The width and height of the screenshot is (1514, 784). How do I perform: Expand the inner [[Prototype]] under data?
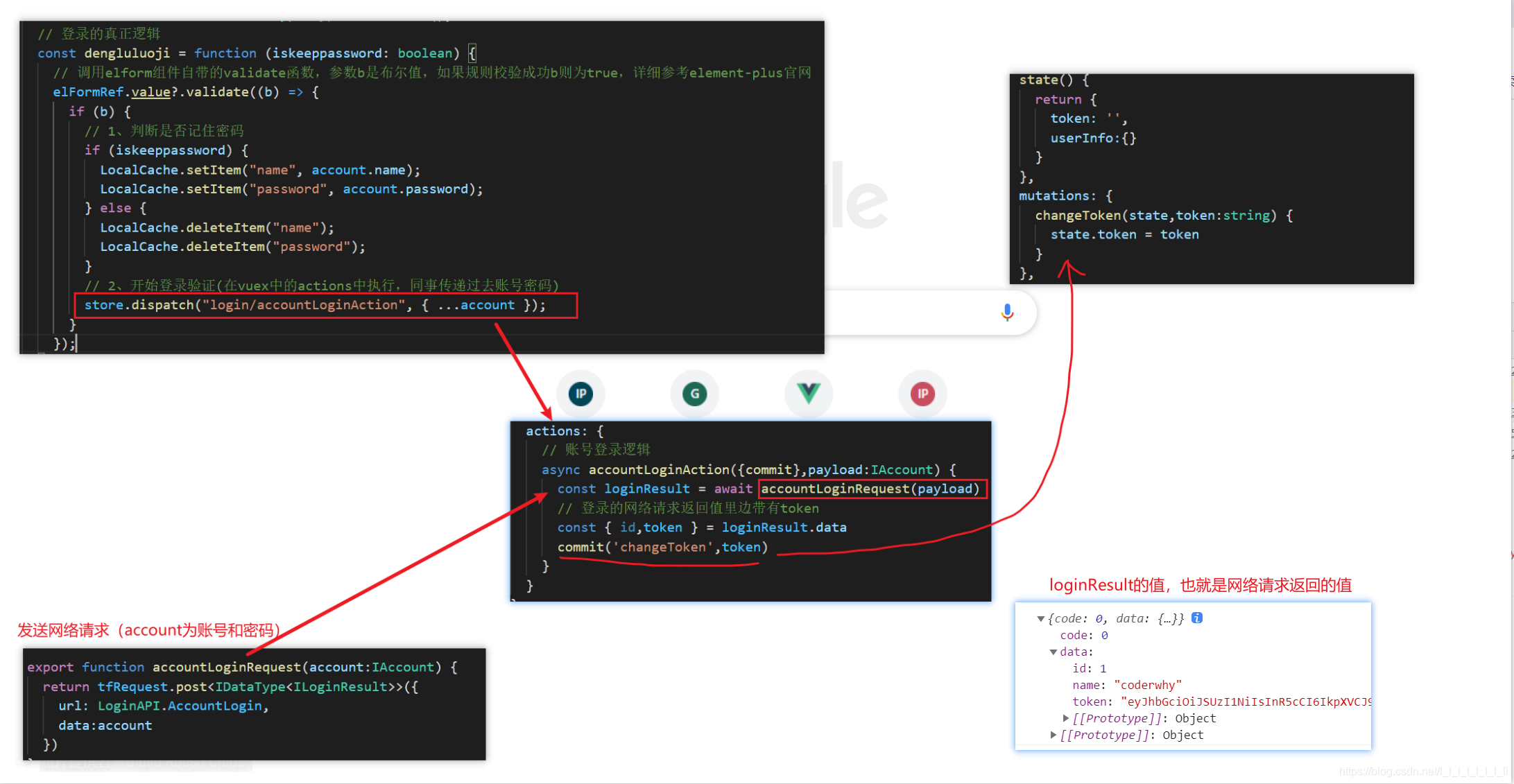(1066, 718)
